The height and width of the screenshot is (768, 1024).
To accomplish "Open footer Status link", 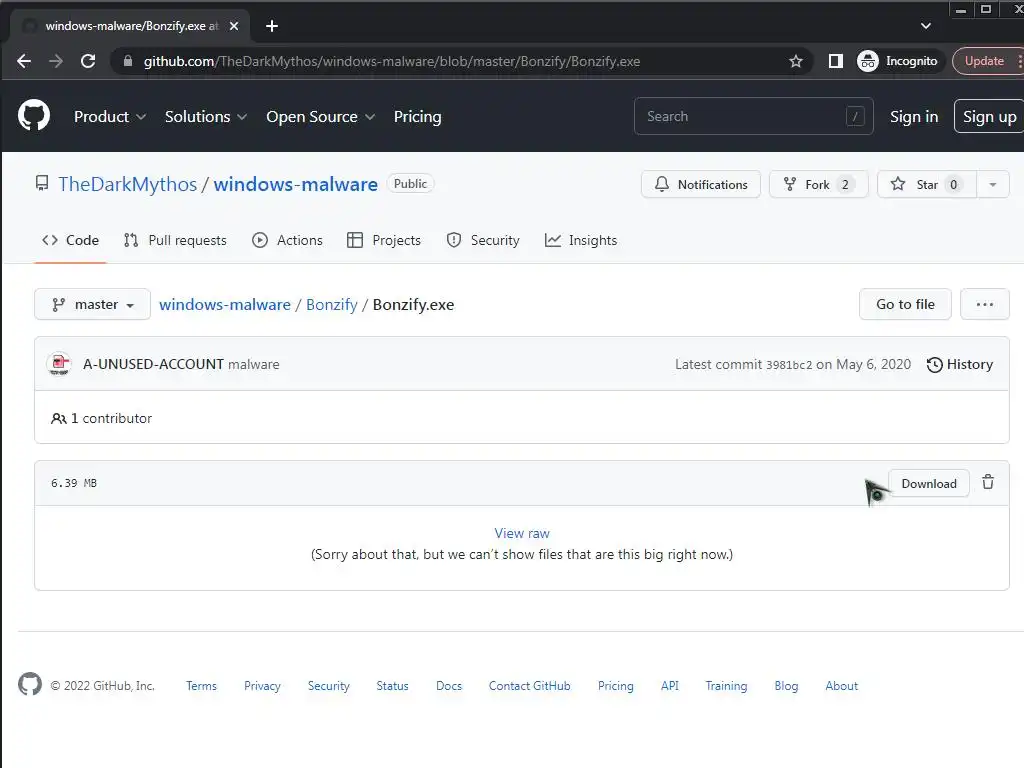I will pyautogui.click(x=392, y=686).
